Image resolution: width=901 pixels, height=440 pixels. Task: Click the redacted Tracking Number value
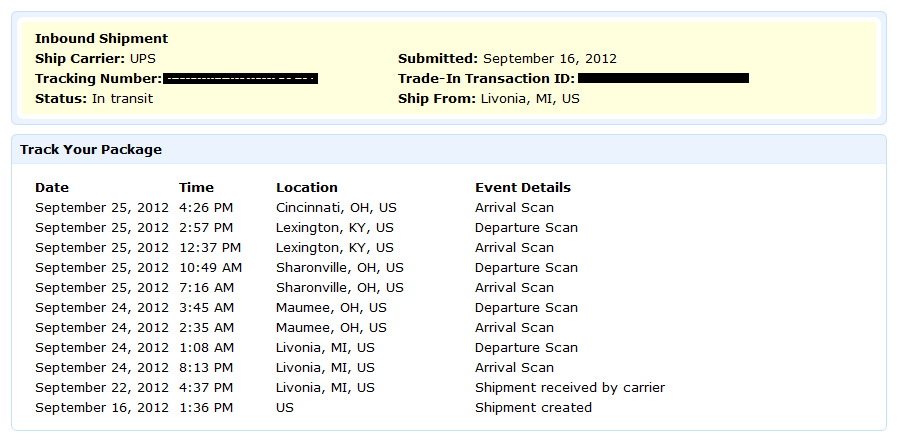tap(240, 79)
